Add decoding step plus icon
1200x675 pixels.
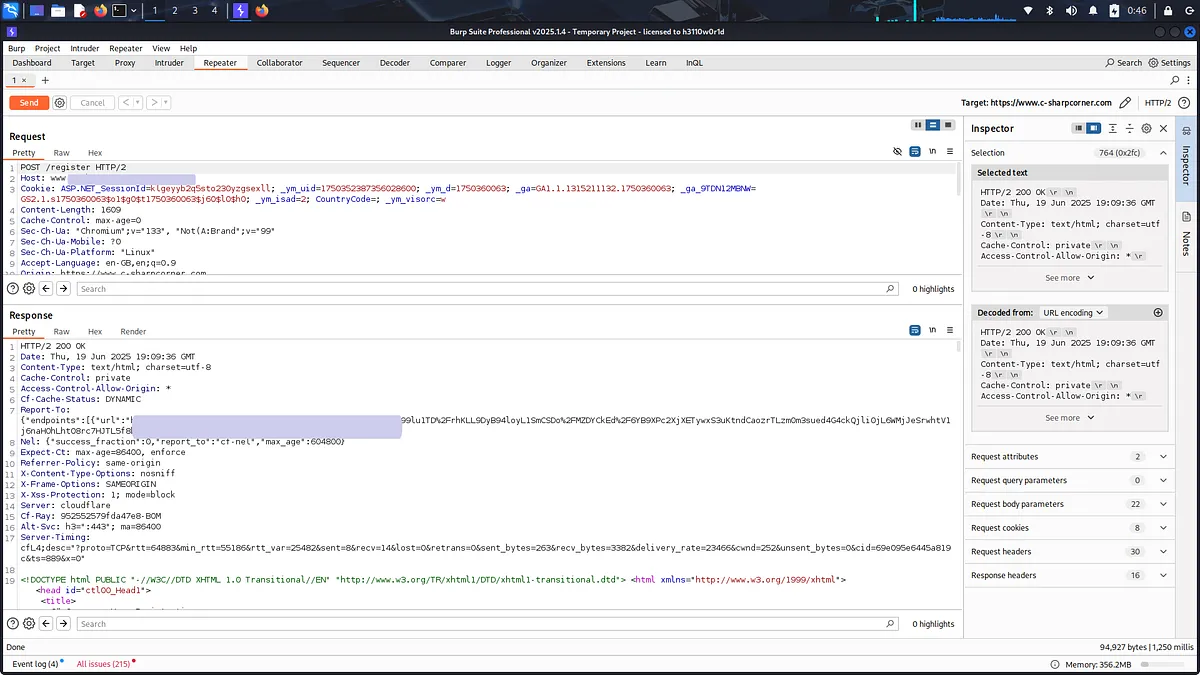coord(1158,312)
